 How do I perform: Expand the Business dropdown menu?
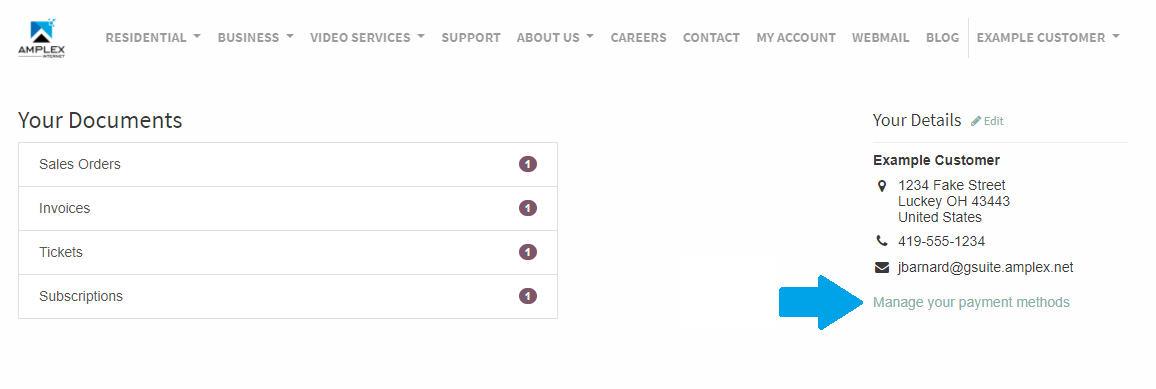[256, 38]
